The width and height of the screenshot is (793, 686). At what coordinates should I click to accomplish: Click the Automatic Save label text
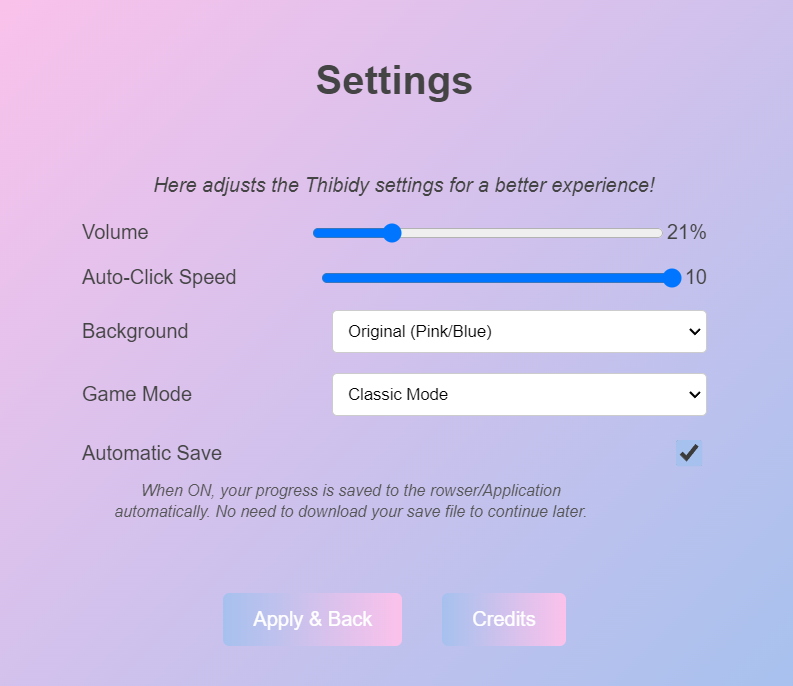tap(152, 453)
